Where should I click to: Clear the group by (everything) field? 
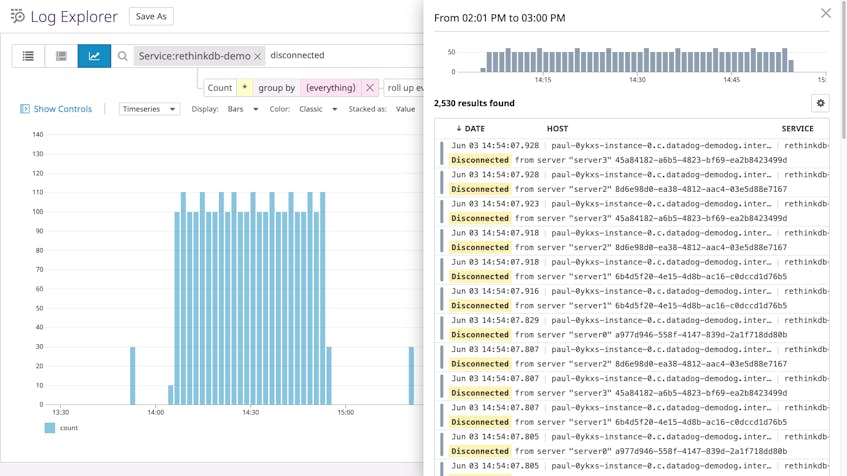point(369,88)
